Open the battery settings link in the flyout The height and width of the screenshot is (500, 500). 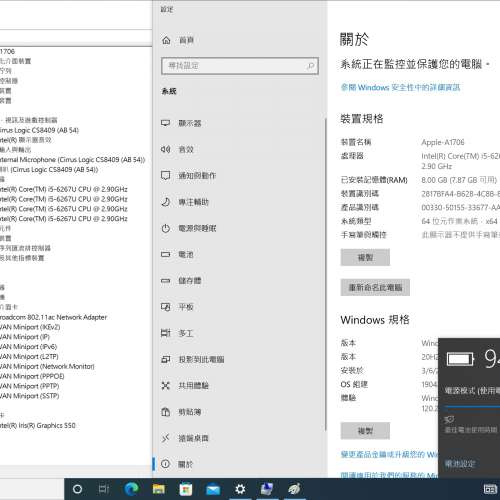(460, 463)
